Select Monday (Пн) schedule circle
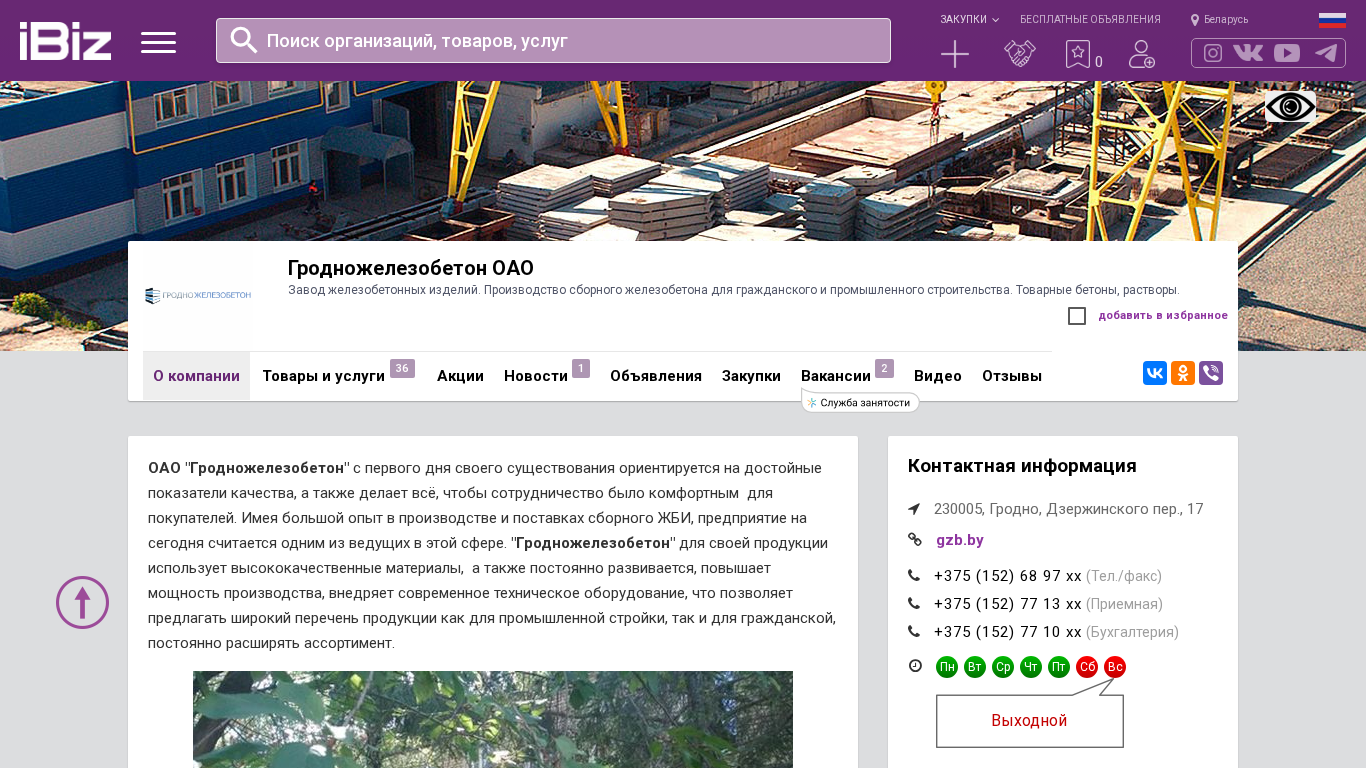 point(947,667)
